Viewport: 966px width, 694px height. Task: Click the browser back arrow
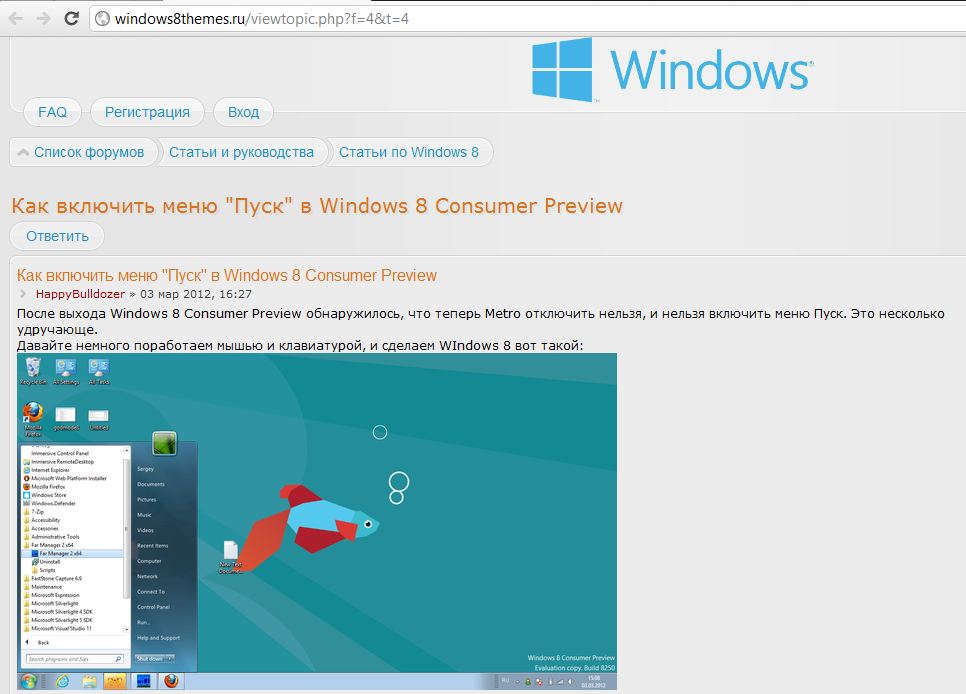click(16, 18)
